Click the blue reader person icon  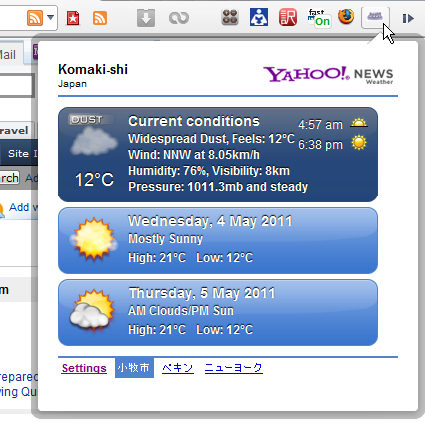pyautogui.click(x=259, y=17)
